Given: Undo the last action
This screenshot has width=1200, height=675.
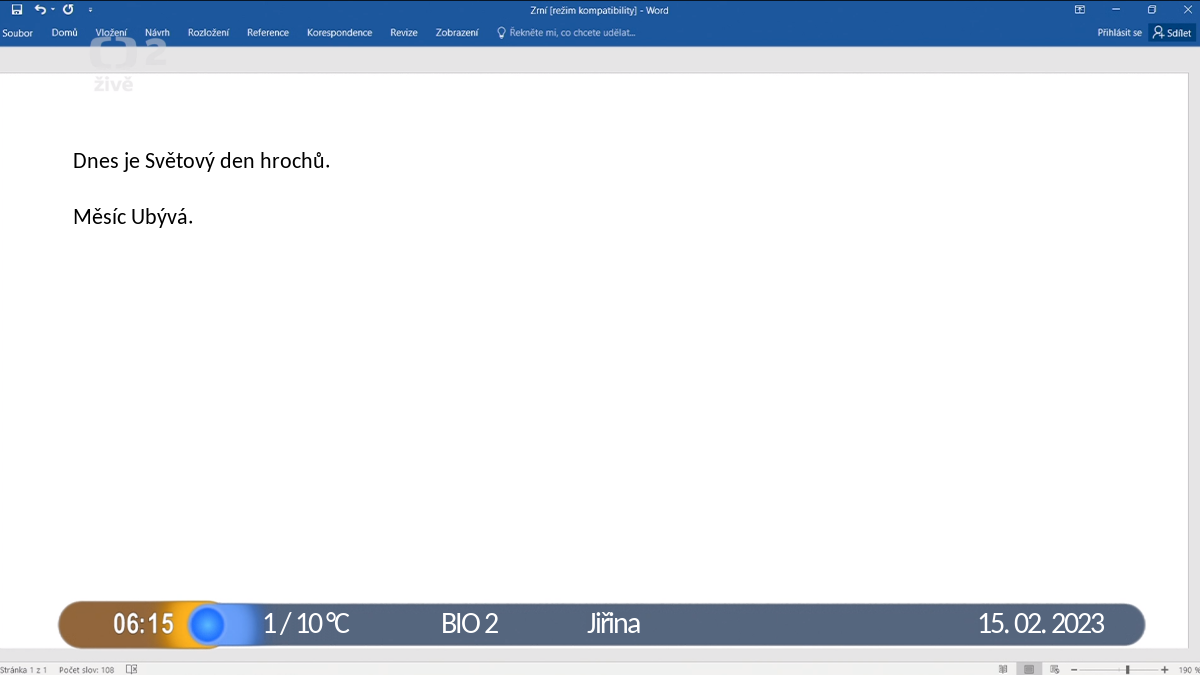Looking at the screenshot, I should (39, 10).
